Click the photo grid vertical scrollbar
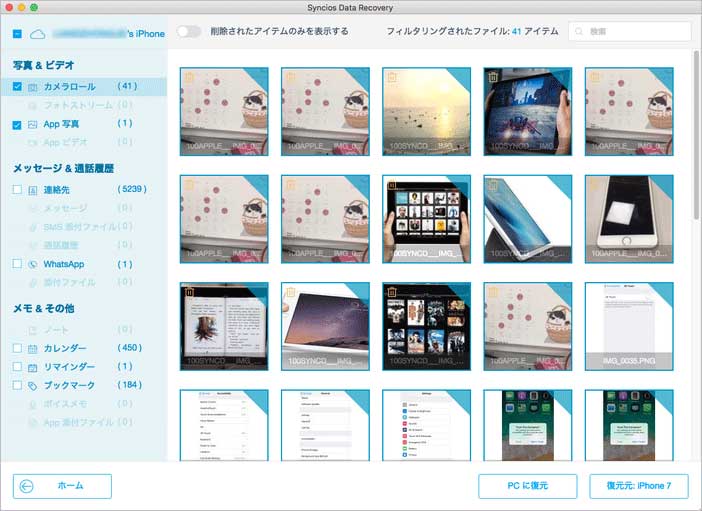 click(696, 134)
